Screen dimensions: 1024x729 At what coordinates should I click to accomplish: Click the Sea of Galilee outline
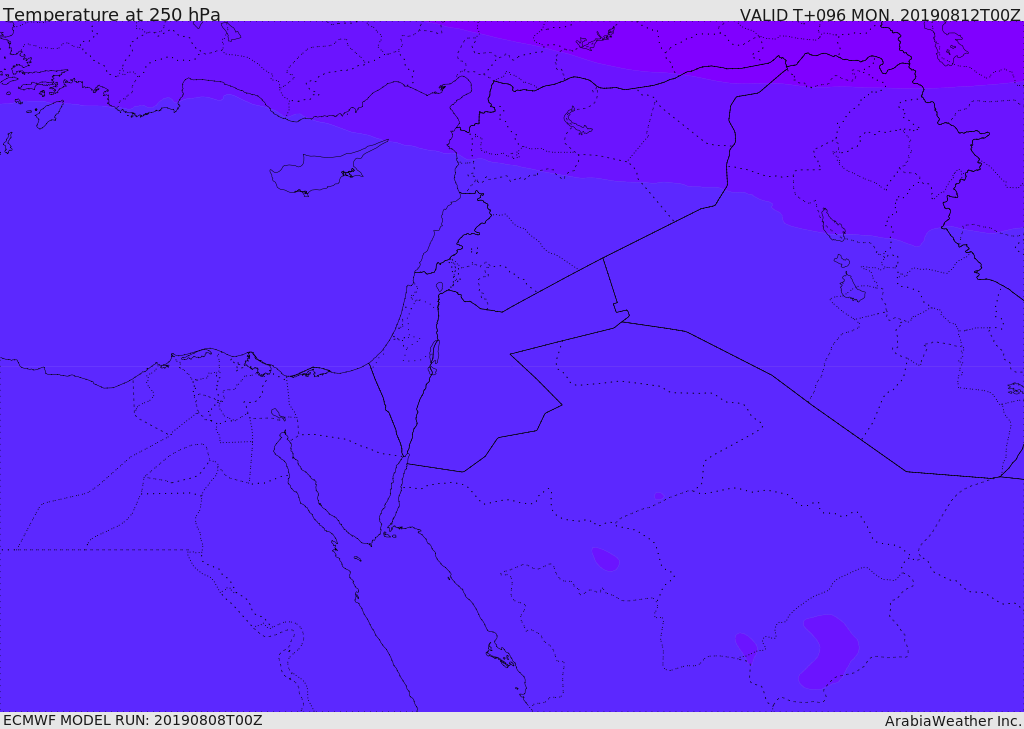point(440,287)
